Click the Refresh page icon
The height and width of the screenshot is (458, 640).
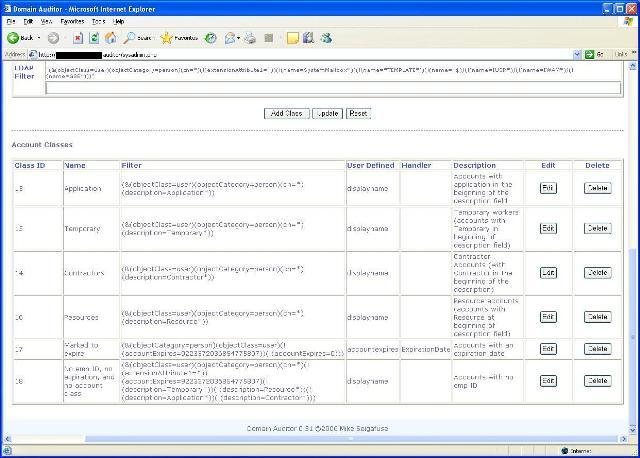[94, 37]
